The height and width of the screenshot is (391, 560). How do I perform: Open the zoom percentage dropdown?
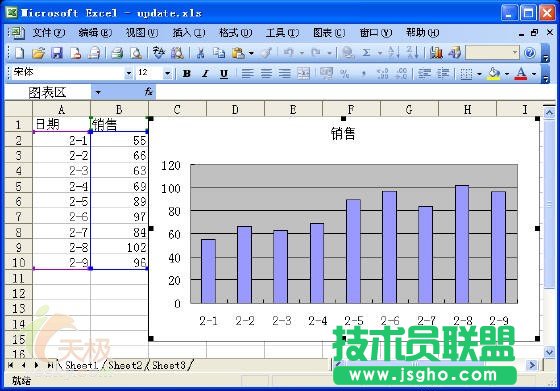point(515,52)
